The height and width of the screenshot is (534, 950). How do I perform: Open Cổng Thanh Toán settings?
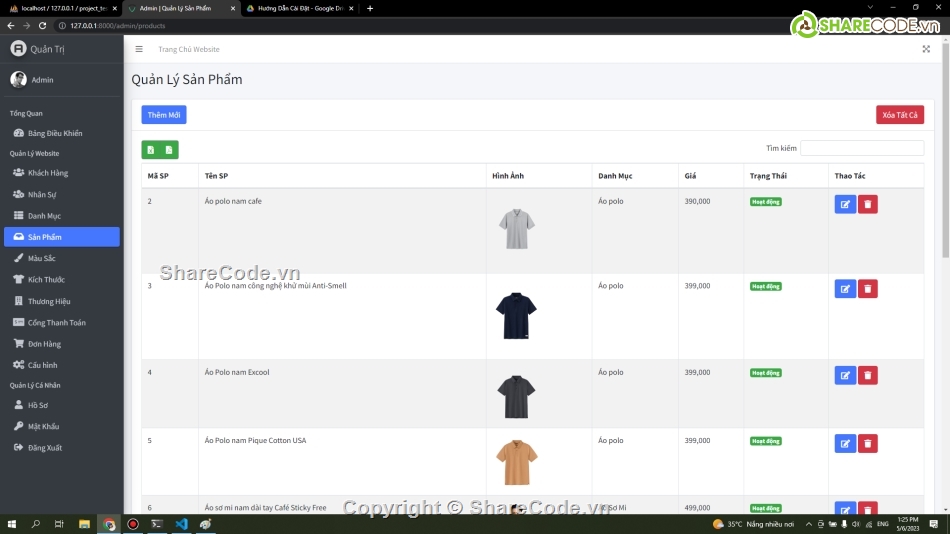click(62, 322)
